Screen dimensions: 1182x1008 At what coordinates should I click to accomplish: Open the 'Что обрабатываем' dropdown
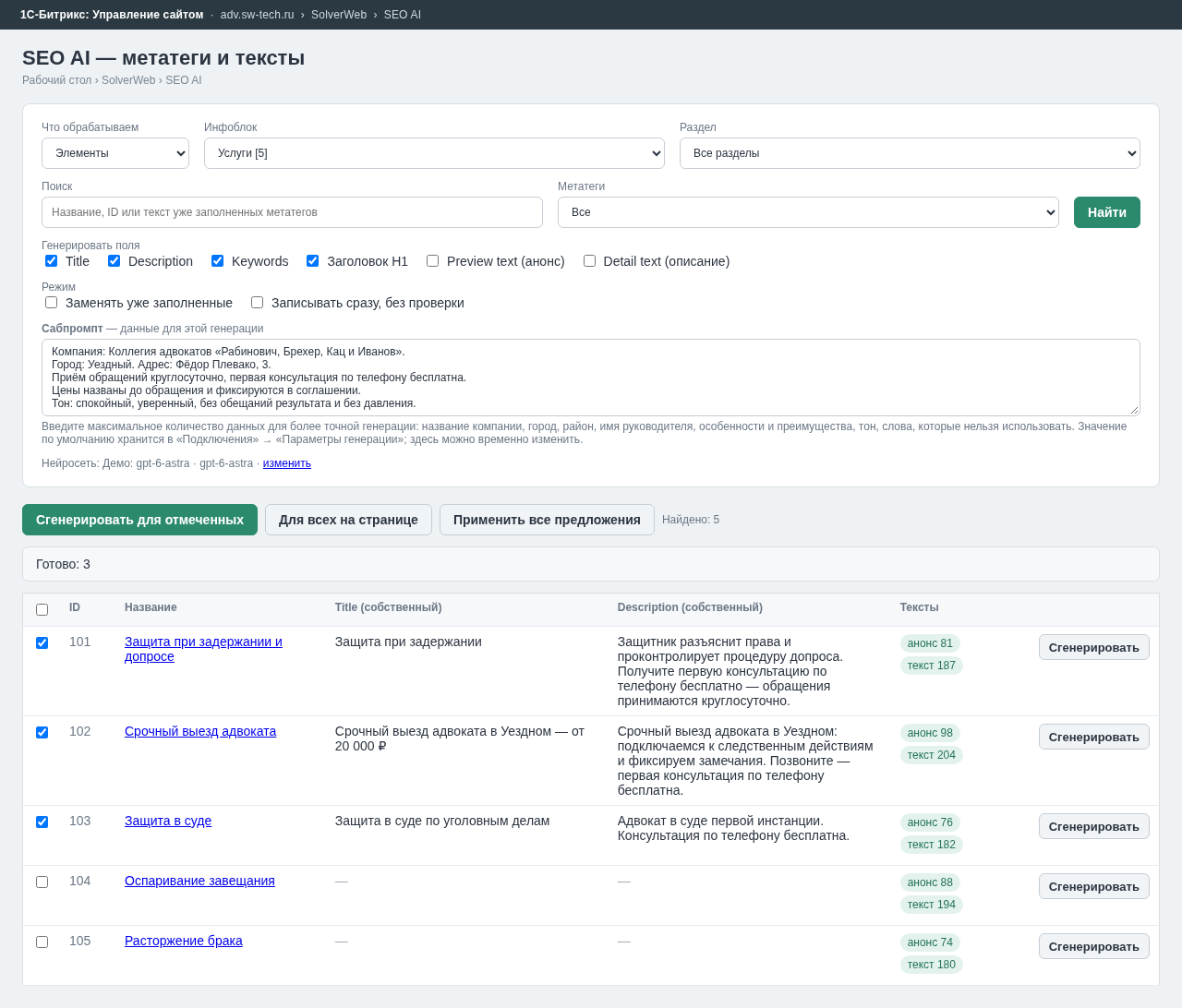point(115,153)
